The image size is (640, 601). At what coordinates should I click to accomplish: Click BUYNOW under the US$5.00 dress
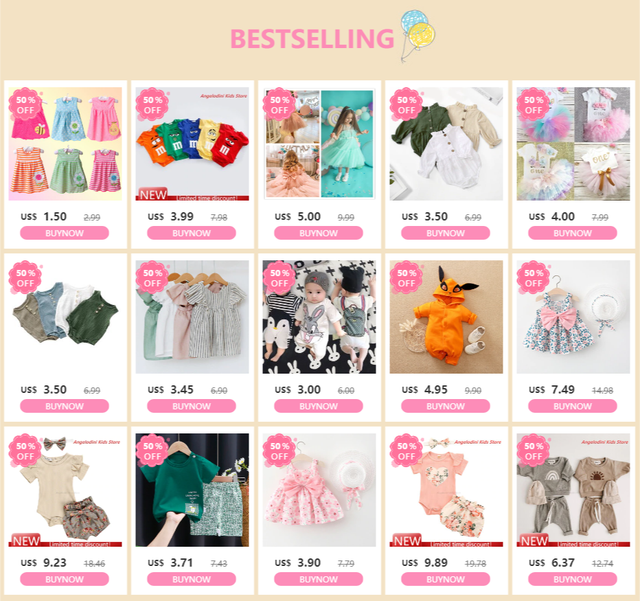click(318, 233)
